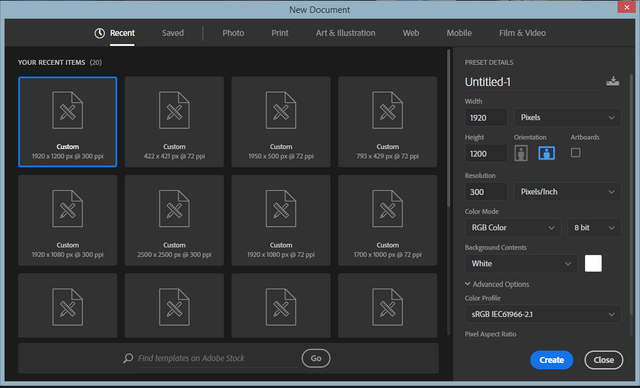Click the 'YOUR RECENT ITEMS' heading

51,62
